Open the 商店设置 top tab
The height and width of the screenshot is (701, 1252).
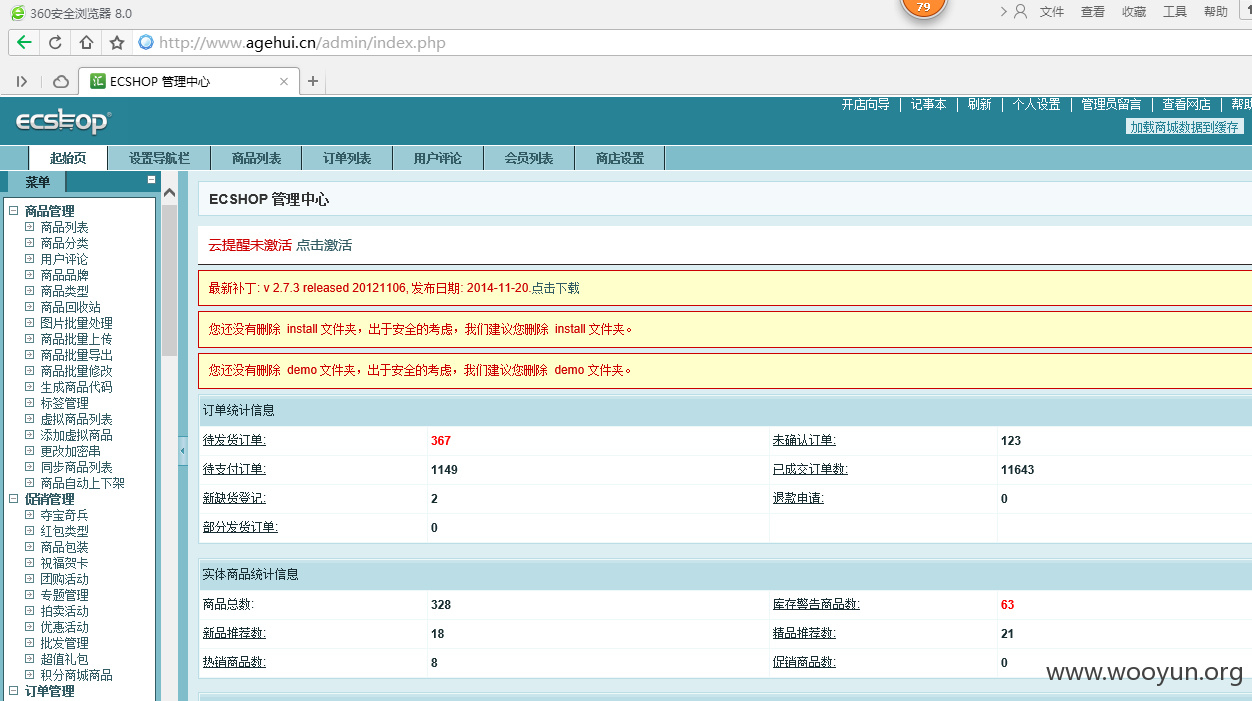coord(620,158)
